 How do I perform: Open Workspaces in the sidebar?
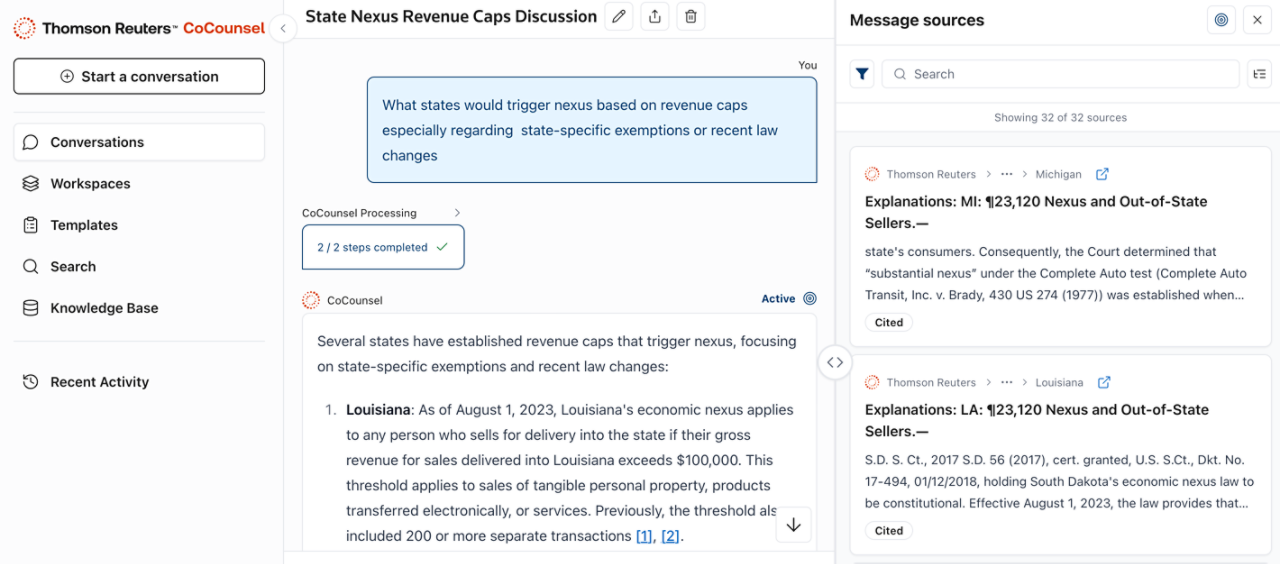(x=90, y=184)
